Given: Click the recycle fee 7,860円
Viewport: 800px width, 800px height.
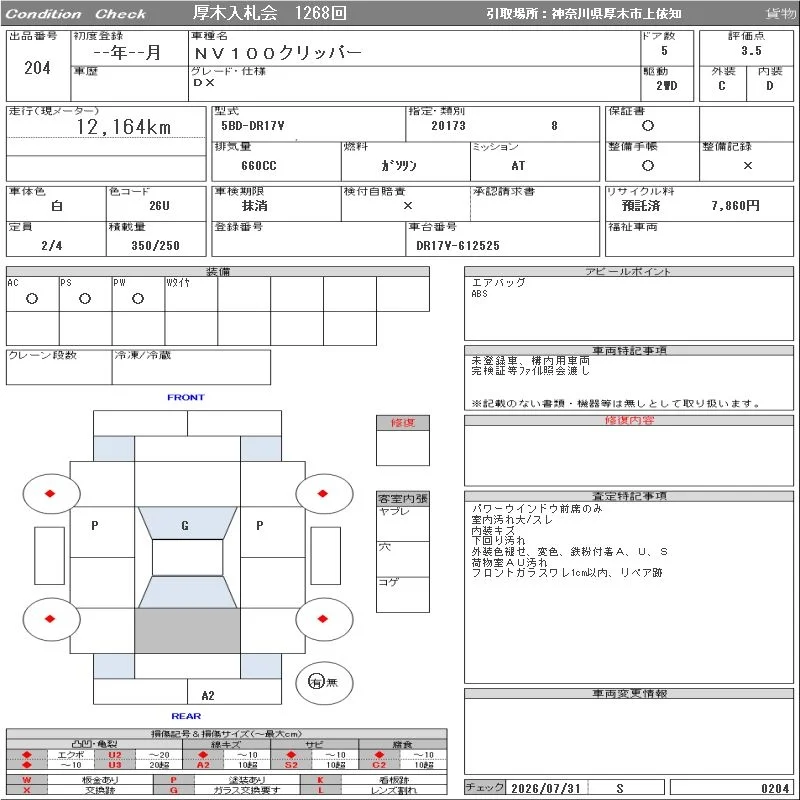Looking at the screenshot, I should pyautogui.click(x=735, y=206).
